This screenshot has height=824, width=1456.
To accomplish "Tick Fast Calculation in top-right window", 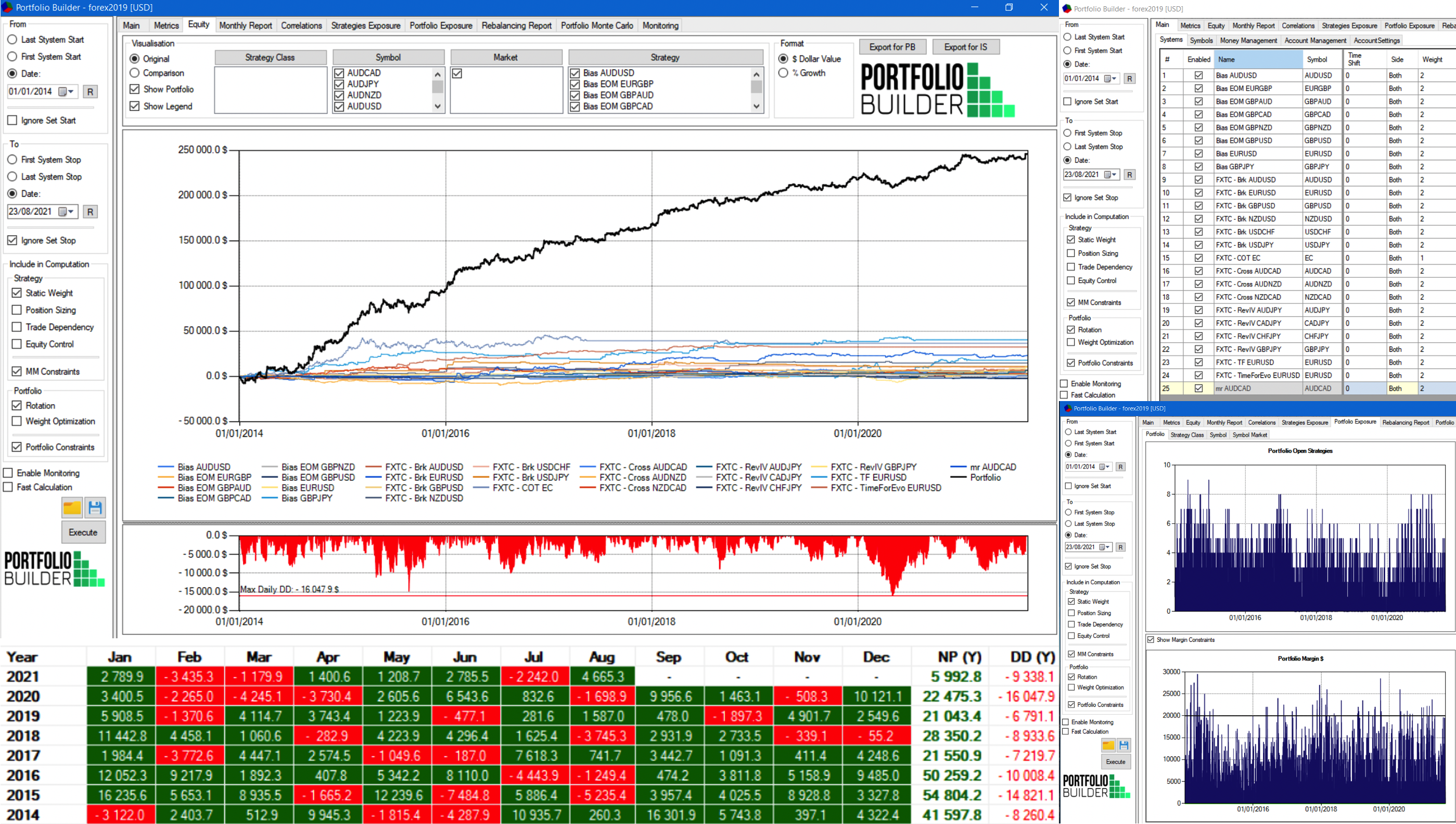I will point(1064,395).
